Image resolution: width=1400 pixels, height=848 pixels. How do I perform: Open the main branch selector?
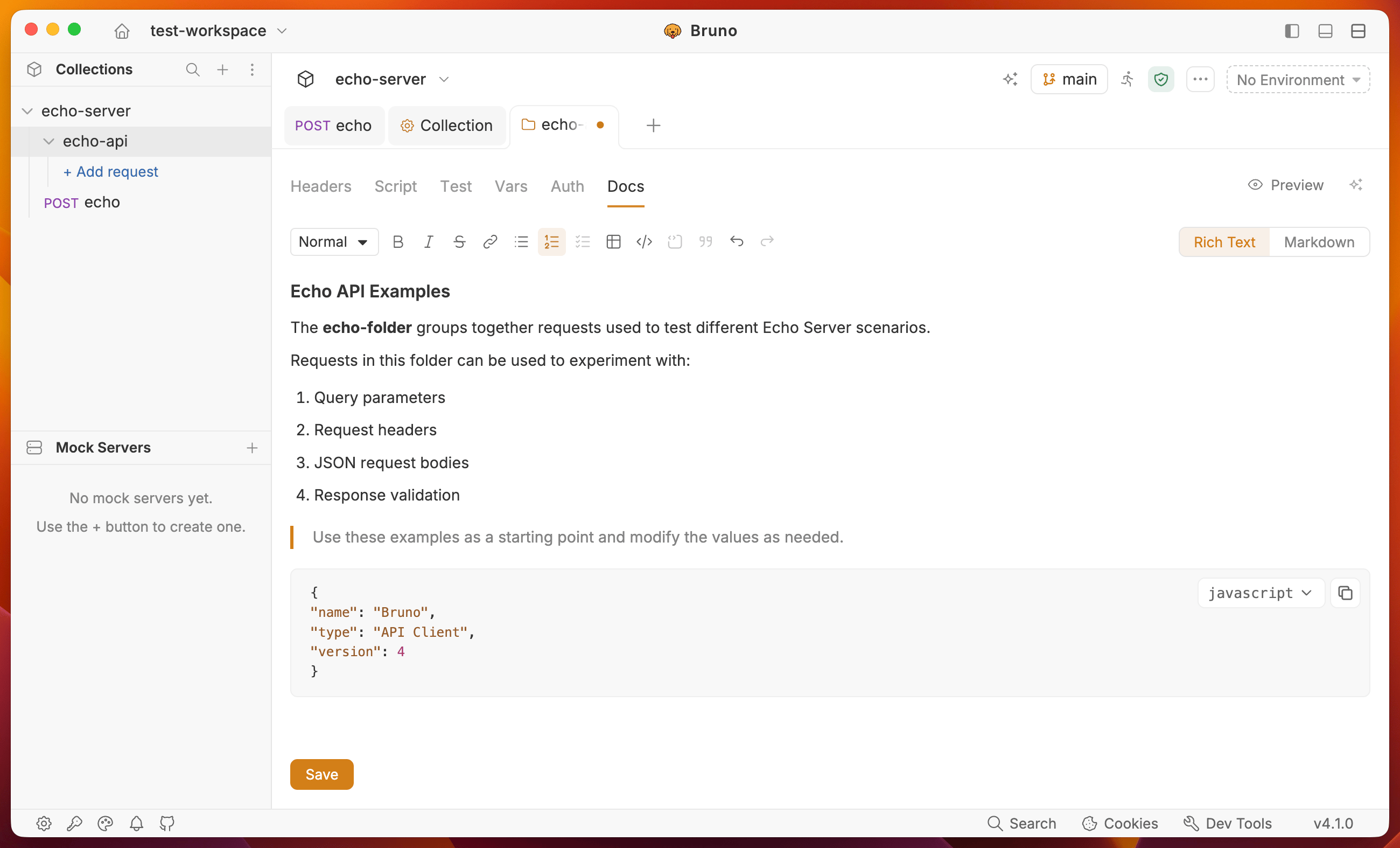(x=1069, y=79)
